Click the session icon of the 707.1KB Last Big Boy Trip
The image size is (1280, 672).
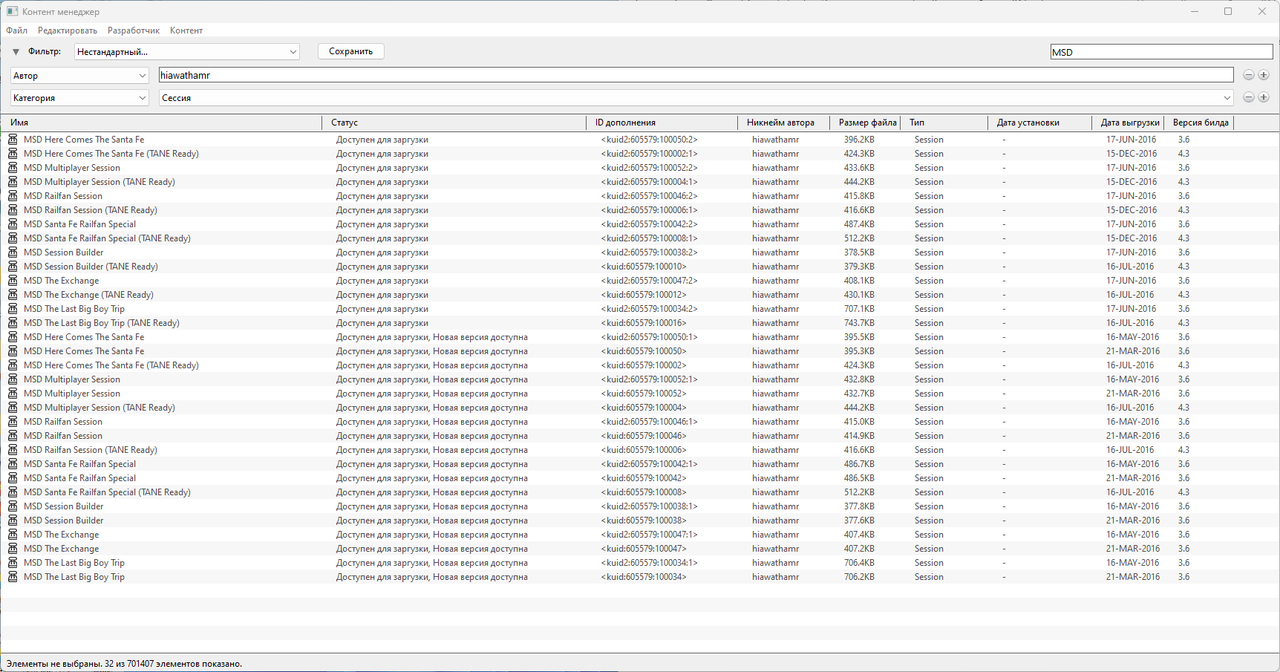(14, 309)
